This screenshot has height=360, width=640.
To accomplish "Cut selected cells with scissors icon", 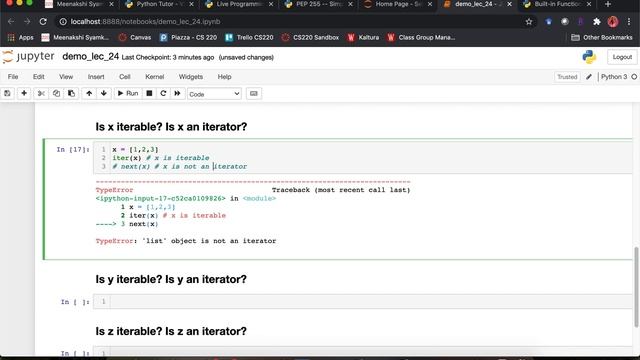I will (41, 93).
